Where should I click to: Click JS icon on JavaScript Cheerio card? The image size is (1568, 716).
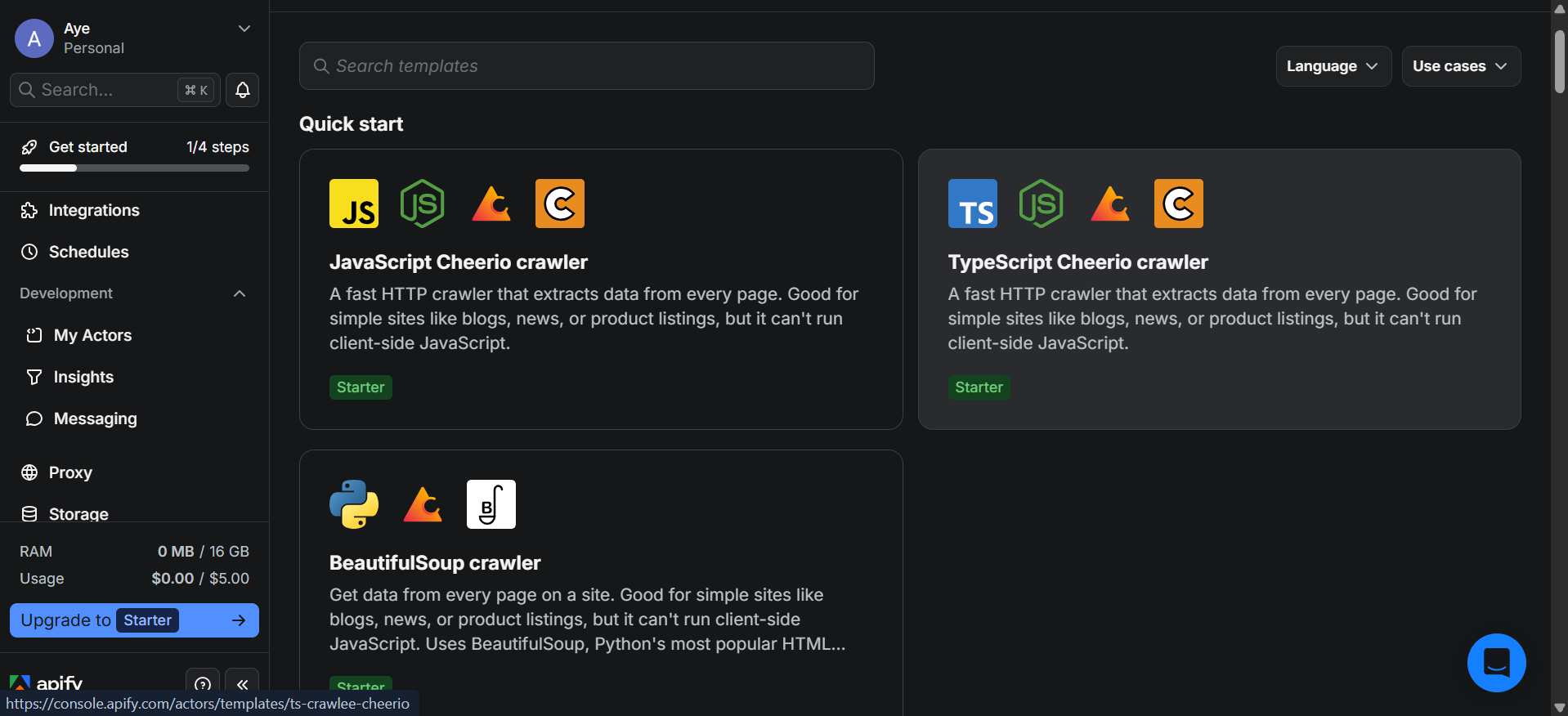(x=354, y=204)
